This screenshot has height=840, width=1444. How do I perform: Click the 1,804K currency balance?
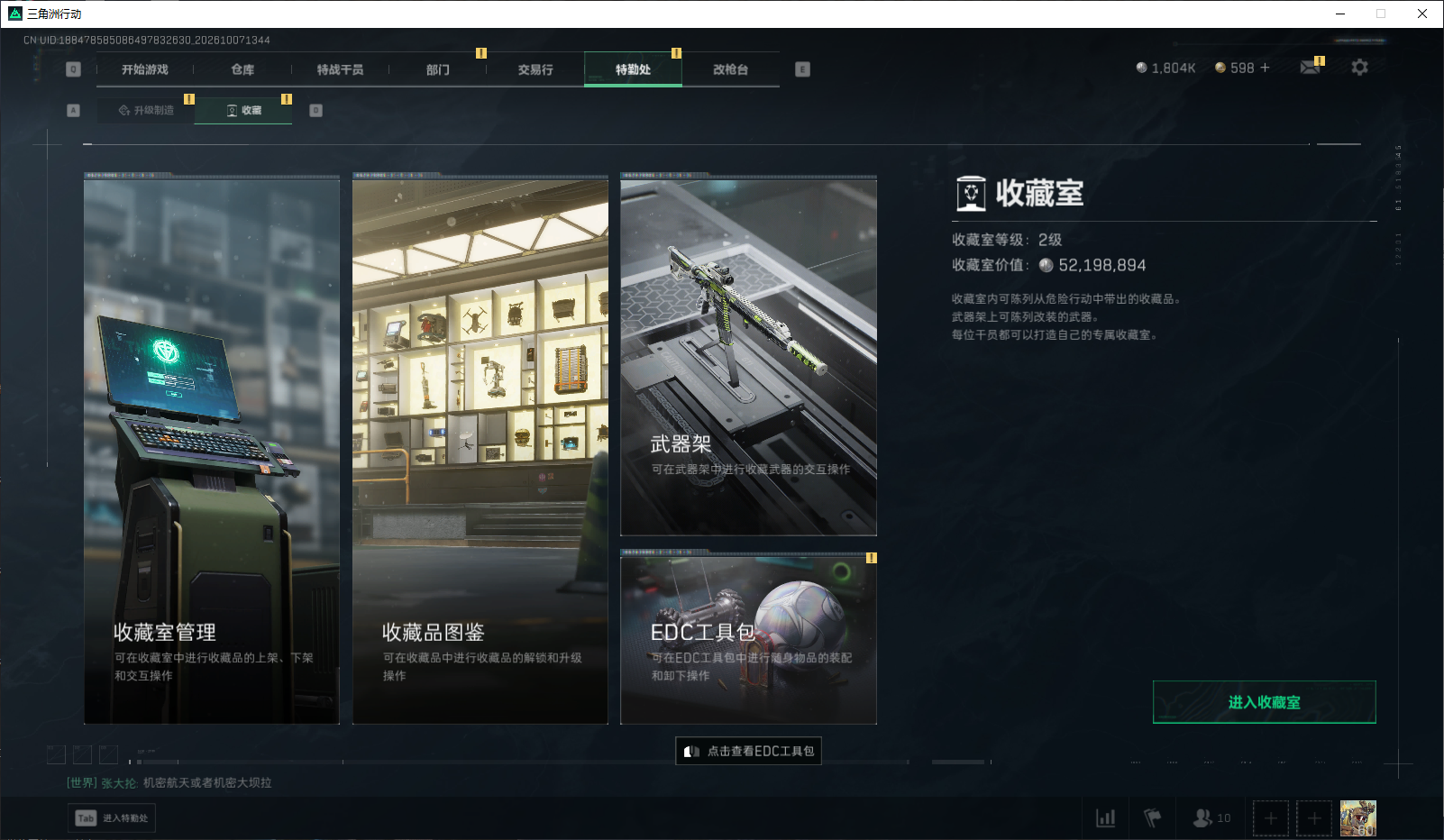pos(1174,68)
